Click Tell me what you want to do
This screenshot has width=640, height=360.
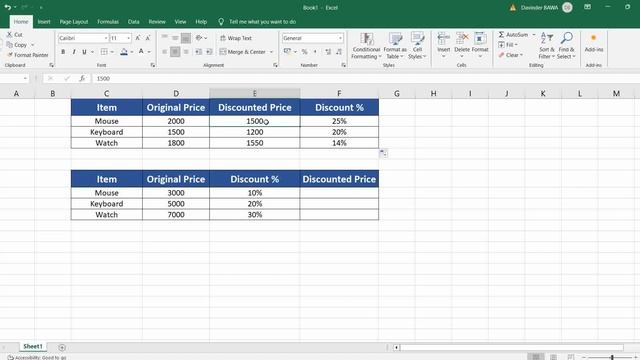262,22
